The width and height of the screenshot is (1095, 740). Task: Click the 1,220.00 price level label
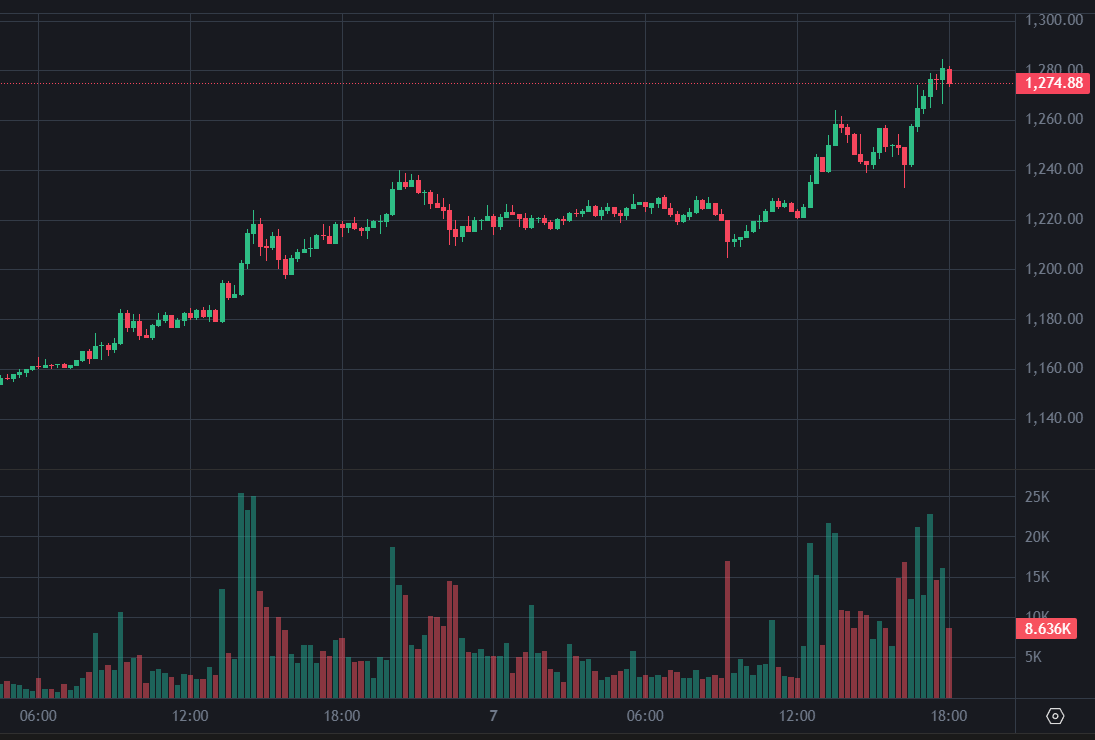[x=1055, y=219]
